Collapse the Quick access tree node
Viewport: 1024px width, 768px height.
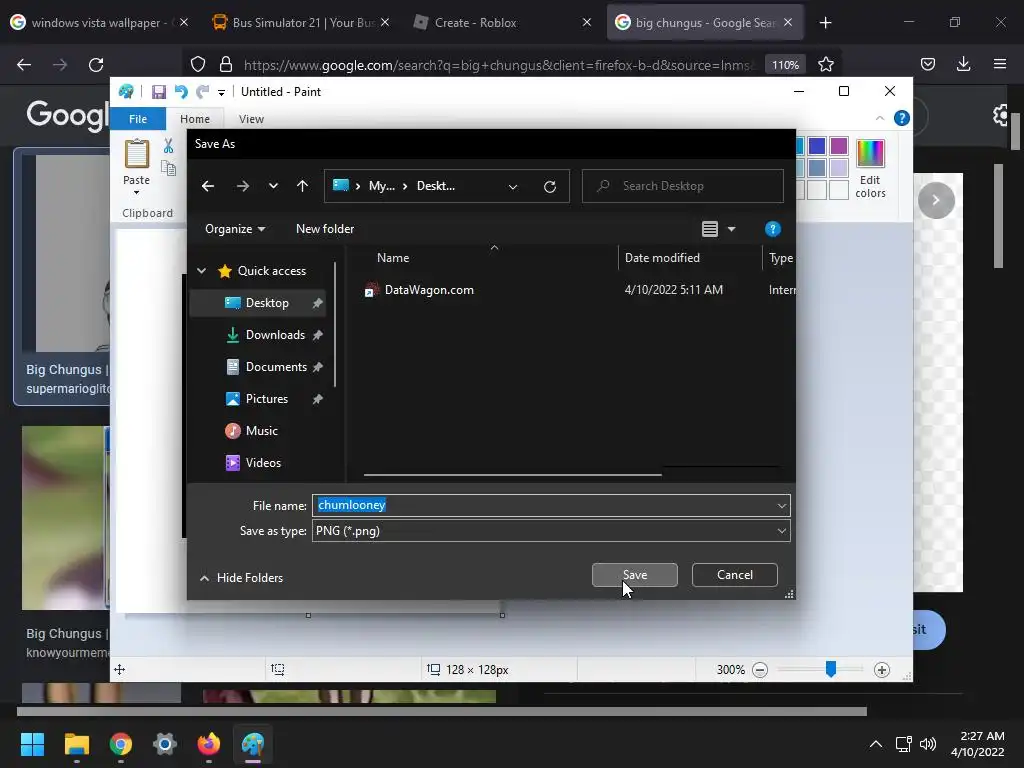[x=202, y=271]
